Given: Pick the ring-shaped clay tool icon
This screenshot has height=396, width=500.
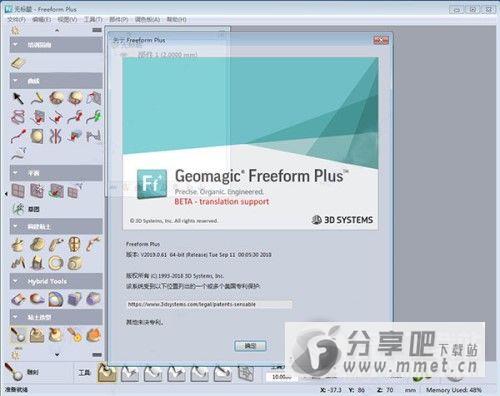Looking at the screenshot, I should [56, 263].
